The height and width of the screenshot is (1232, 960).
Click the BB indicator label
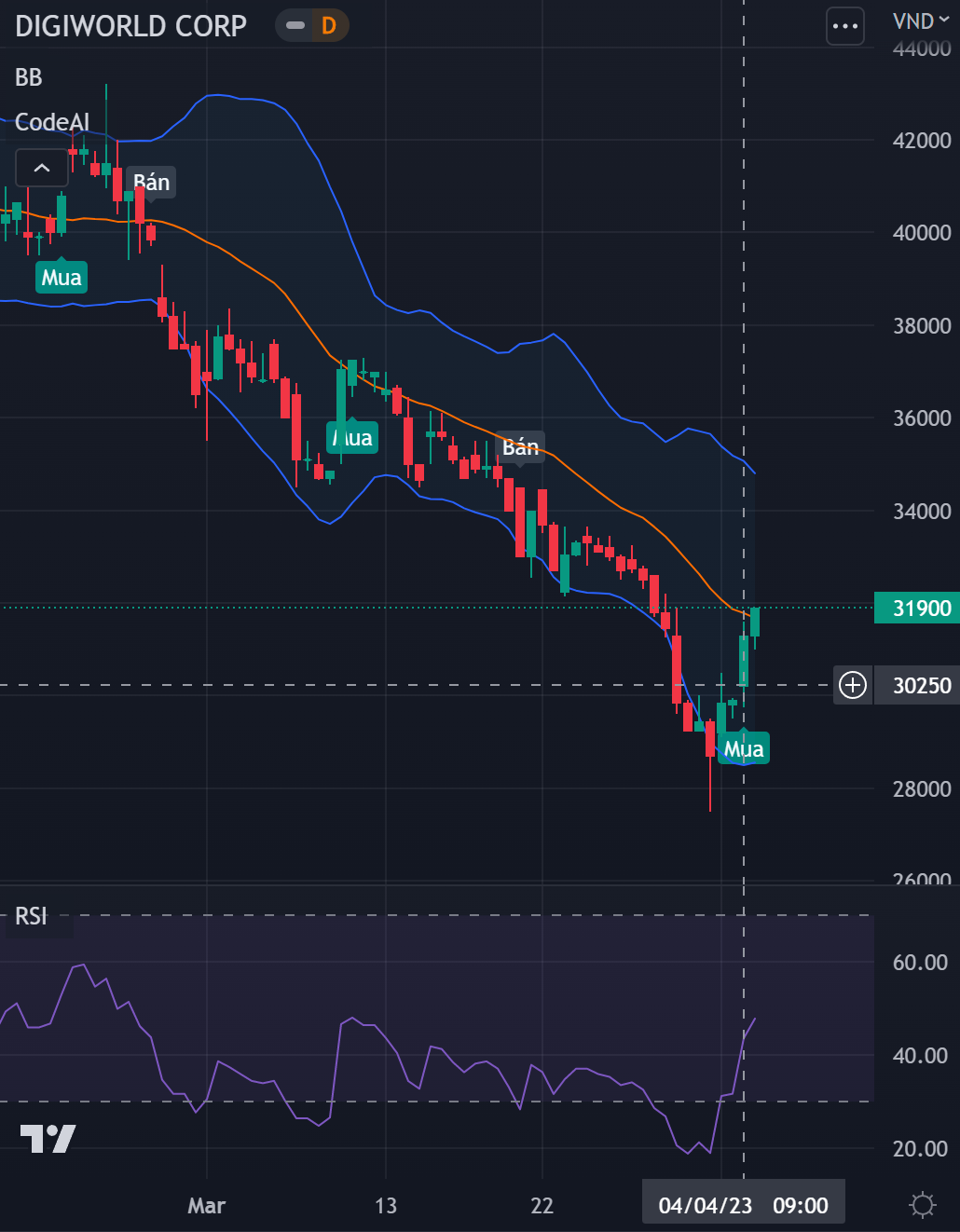(x=29, y=77)
